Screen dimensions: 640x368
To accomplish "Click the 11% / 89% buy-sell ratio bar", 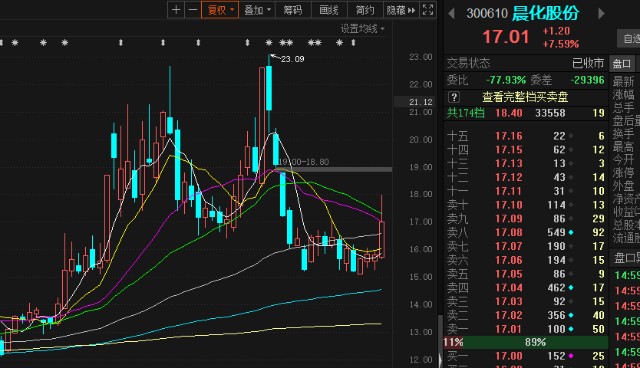I will (526, 342).
